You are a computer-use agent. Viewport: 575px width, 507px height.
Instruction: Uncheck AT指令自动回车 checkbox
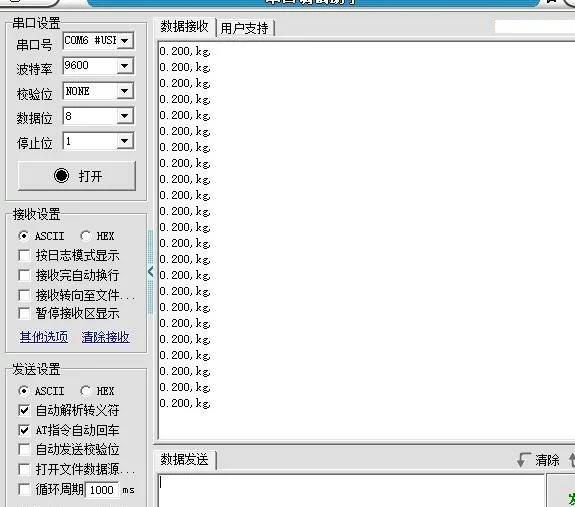pos(24,430)
